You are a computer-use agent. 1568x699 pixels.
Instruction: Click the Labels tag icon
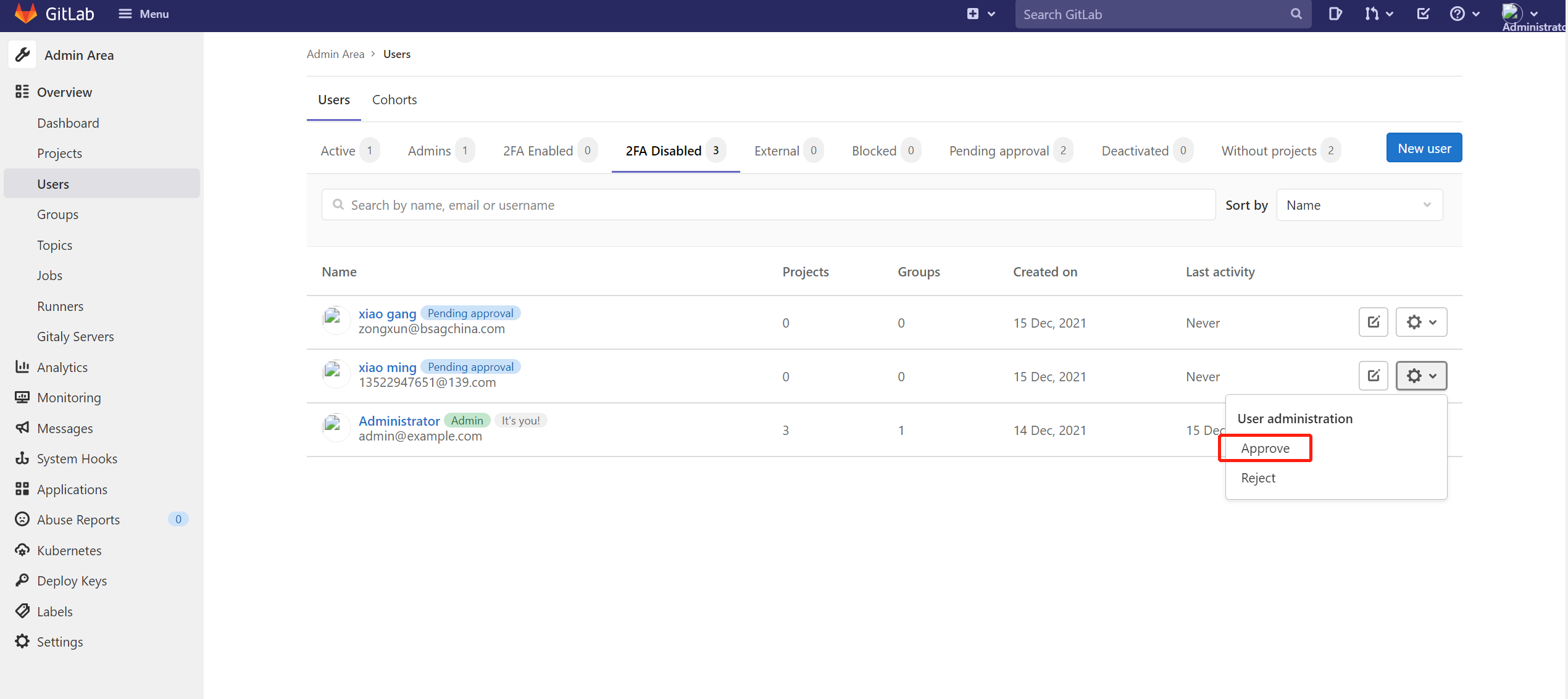click(22, 611)
